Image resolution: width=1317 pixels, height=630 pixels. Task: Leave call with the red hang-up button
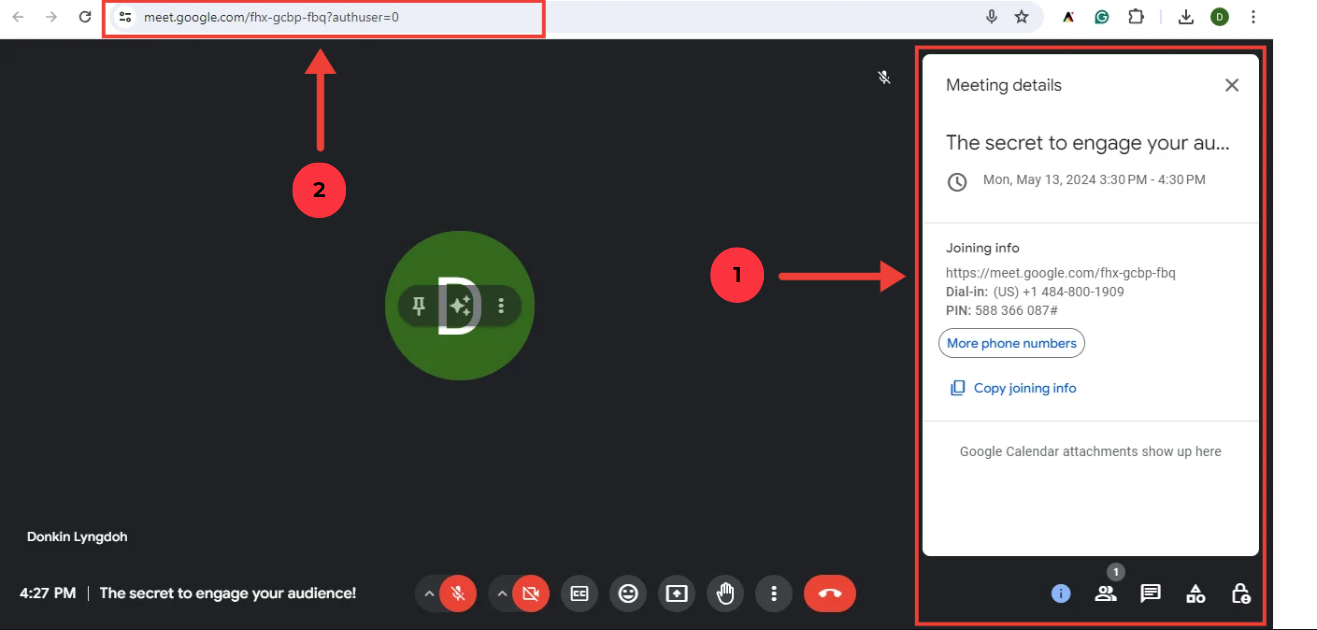click(x=829, y=593)
